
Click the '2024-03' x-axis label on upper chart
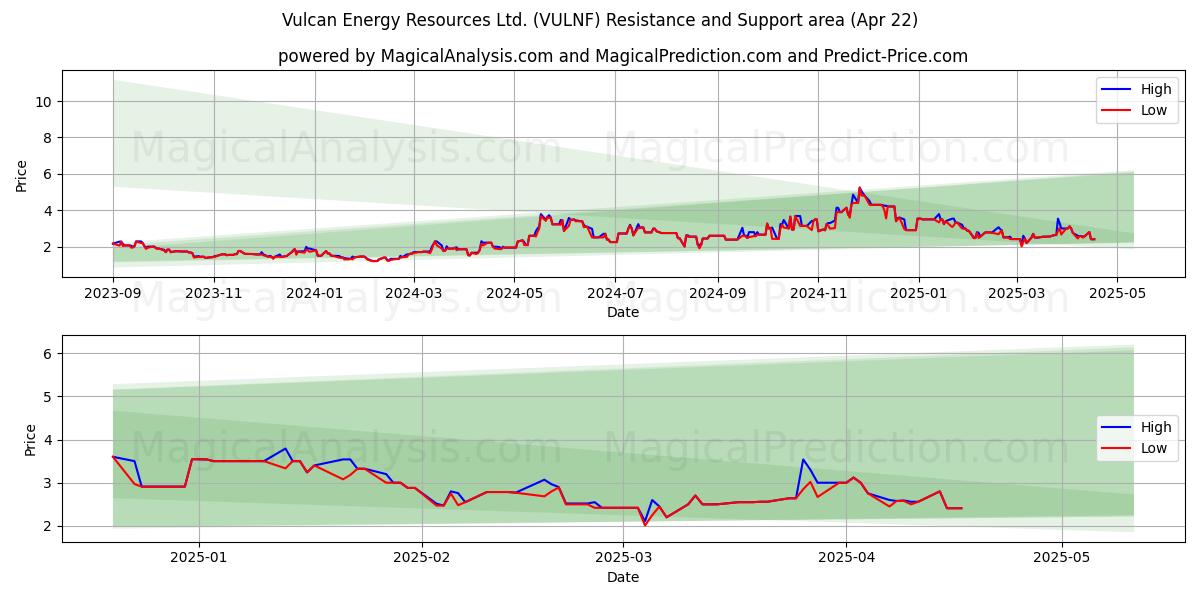[415, 294]
